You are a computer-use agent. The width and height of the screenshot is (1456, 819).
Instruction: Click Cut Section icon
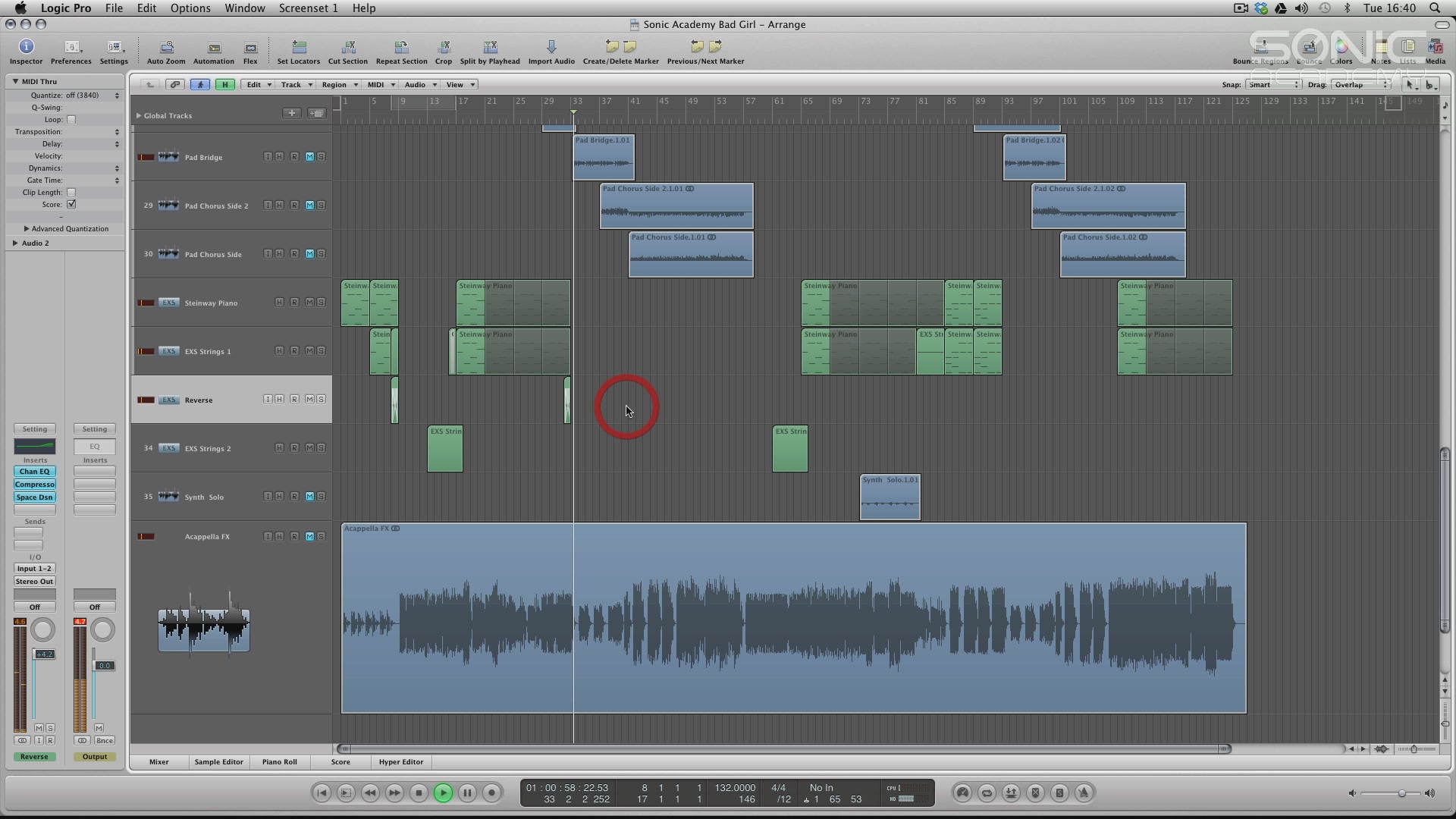(348, 52)
